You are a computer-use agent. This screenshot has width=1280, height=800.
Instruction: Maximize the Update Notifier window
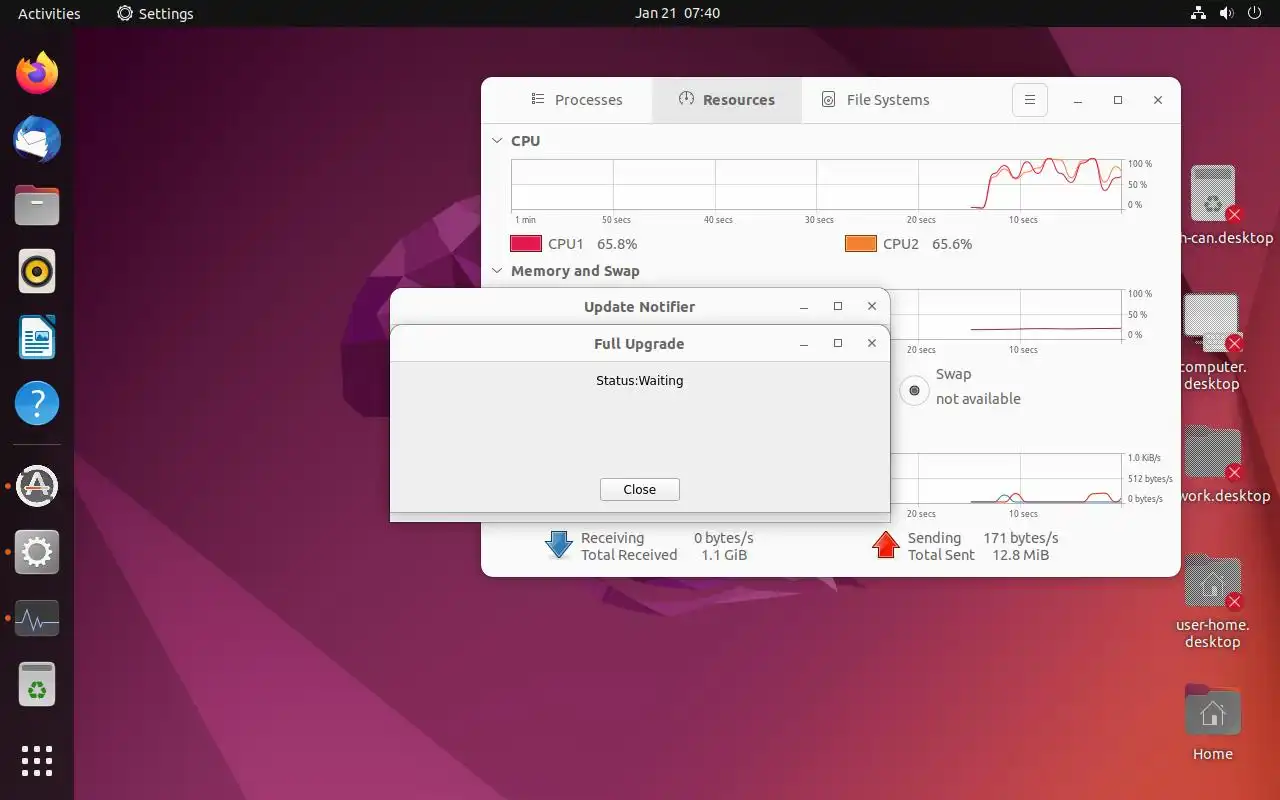coord(838,306)
